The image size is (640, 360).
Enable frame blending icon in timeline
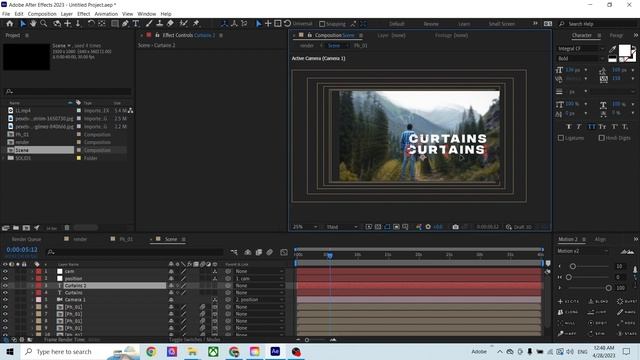pos(259,252)
